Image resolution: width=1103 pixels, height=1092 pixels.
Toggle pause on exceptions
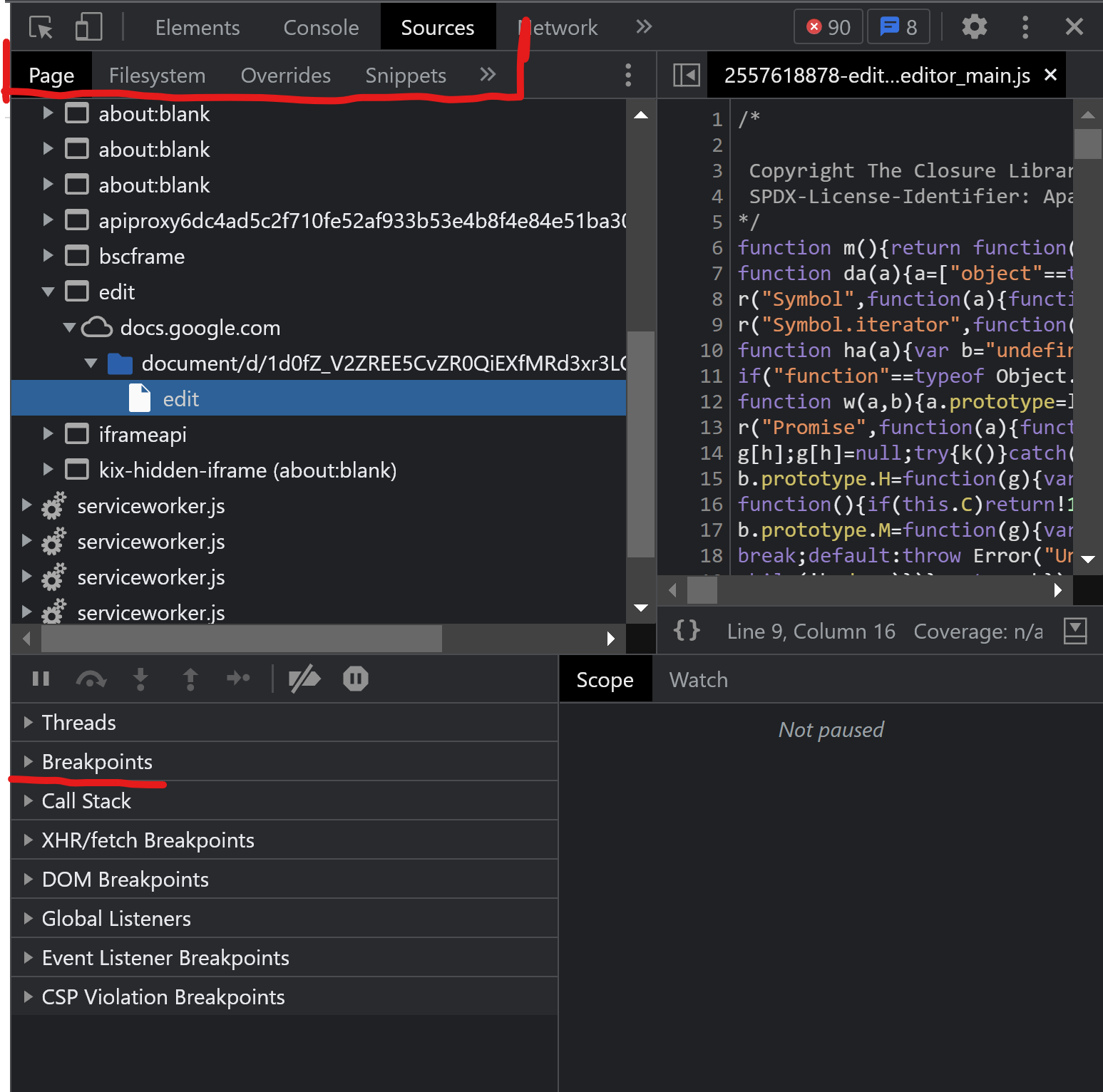355,679
